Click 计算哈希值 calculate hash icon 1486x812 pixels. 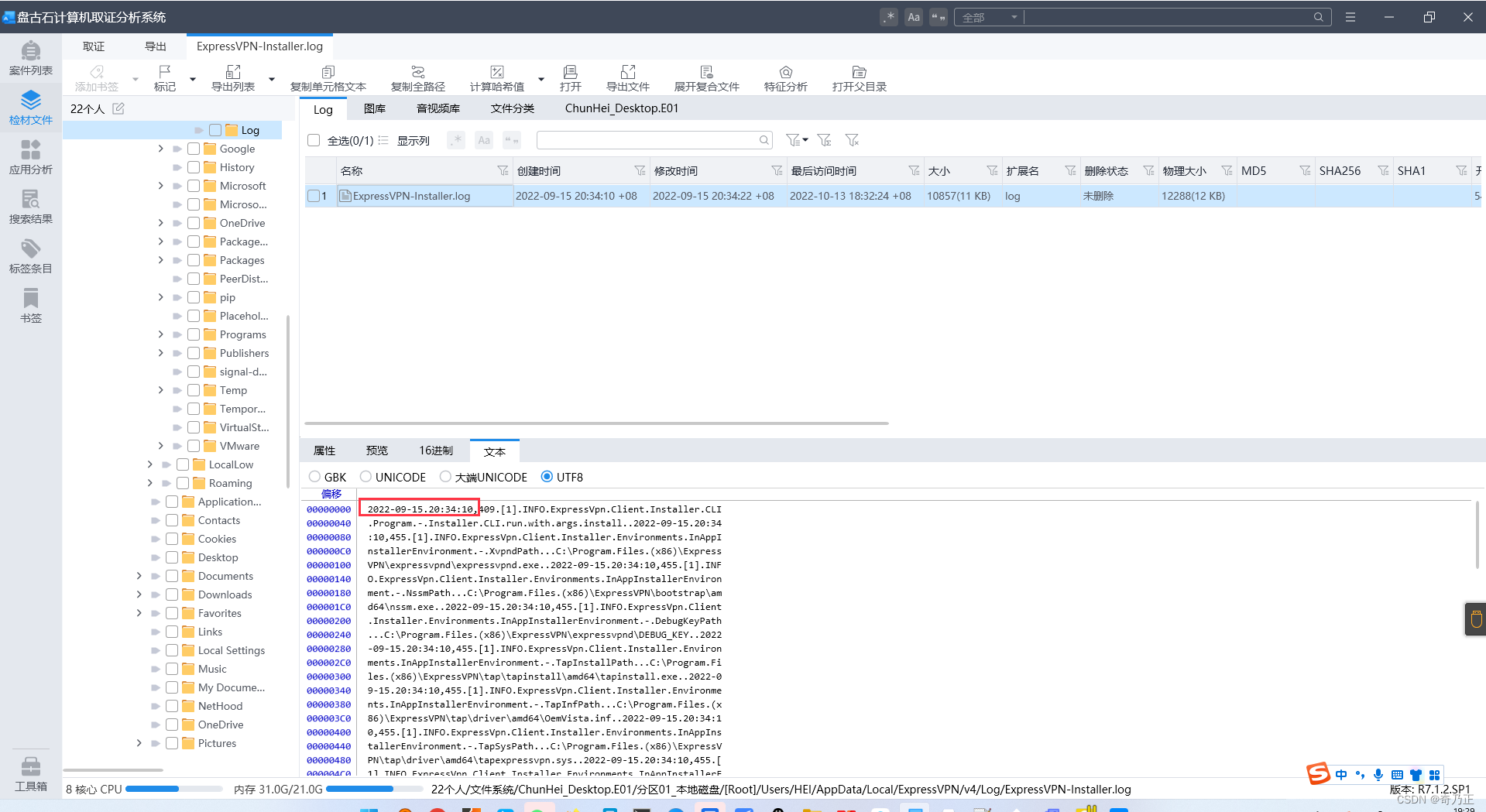point(497,78)
